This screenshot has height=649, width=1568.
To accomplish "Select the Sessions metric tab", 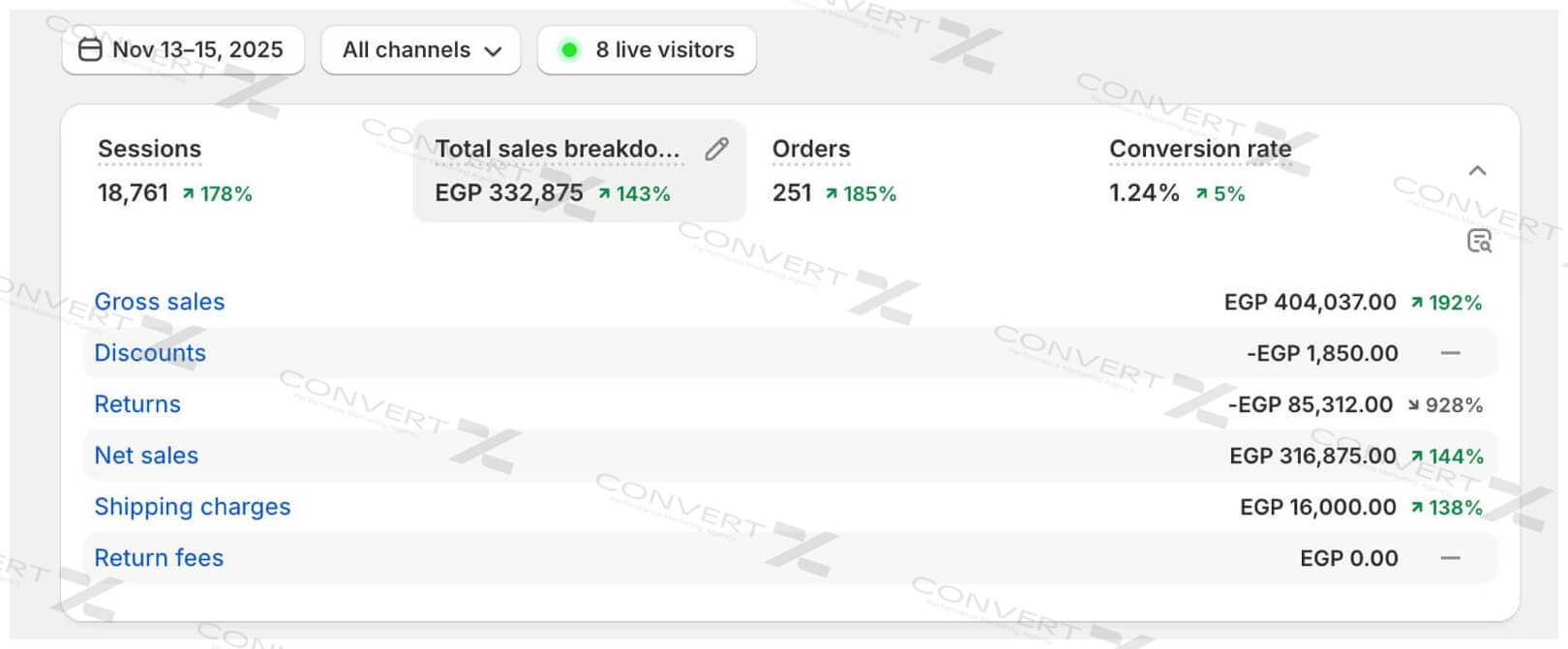I will pos(150,149).
